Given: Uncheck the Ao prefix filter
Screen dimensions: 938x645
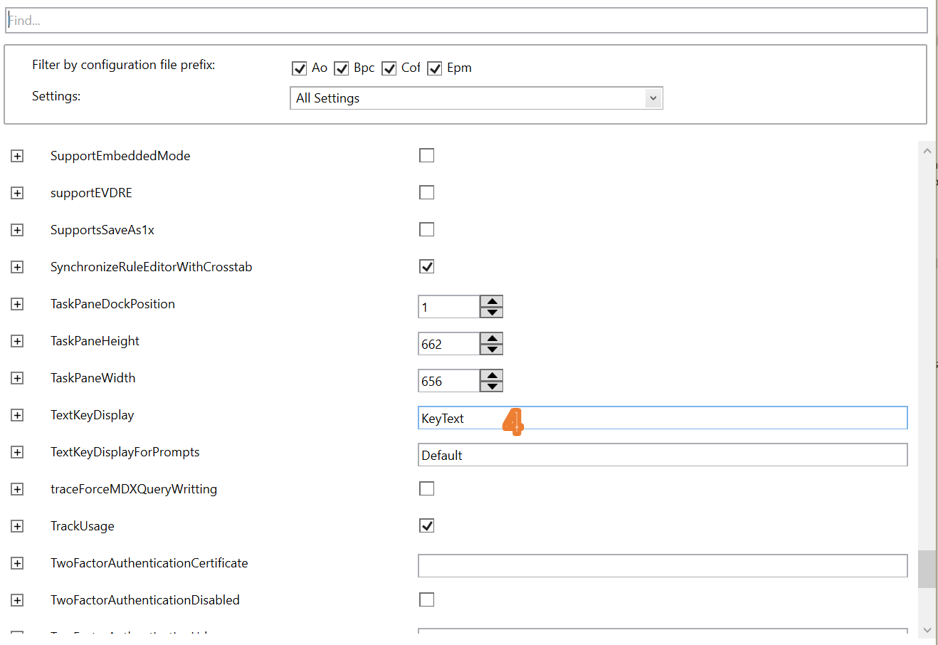Looking at the screenshot, I should point(299,69).
